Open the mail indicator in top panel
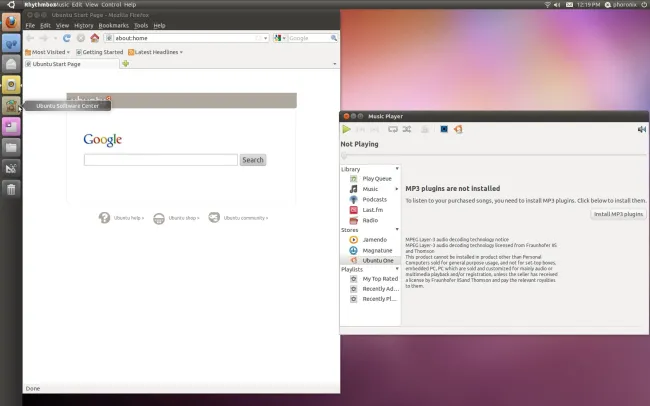This screenshot has height=406, width=650. (570, 5)
